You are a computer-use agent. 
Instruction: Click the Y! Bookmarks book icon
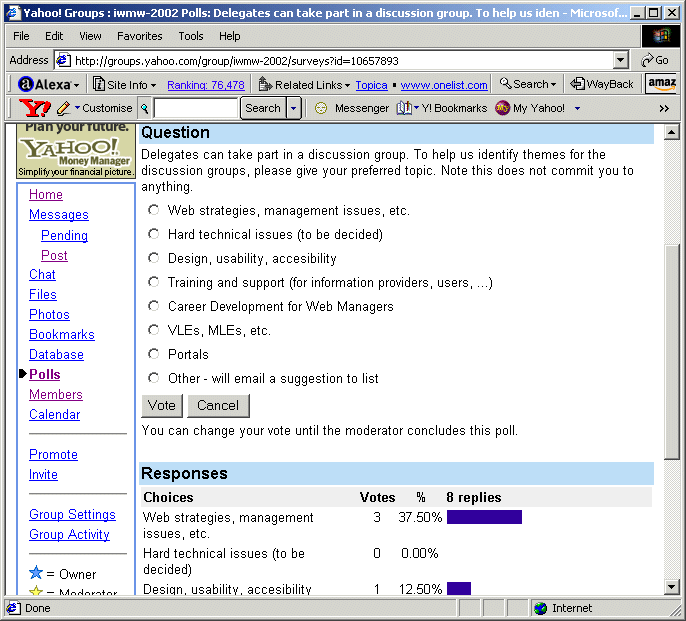coord(404,108)
